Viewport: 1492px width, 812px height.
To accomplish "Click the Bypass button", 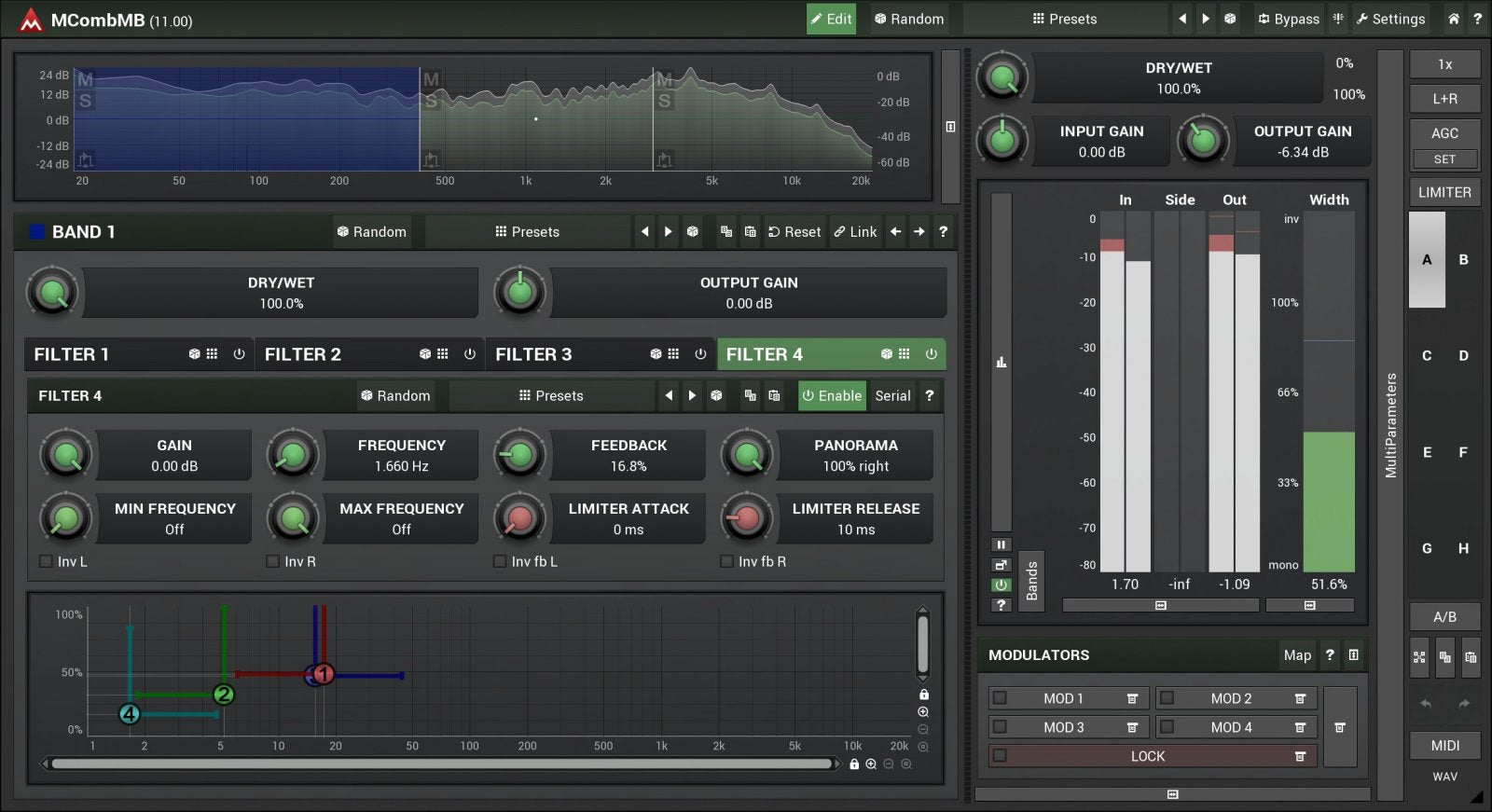I will pos(1288,19).
